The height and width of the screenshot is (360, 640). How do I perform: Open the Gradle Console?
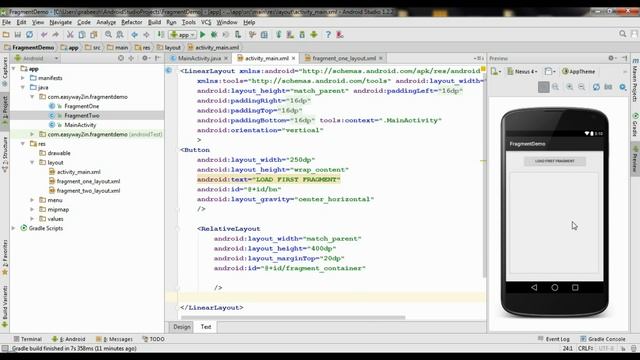(x=603, y=339)
